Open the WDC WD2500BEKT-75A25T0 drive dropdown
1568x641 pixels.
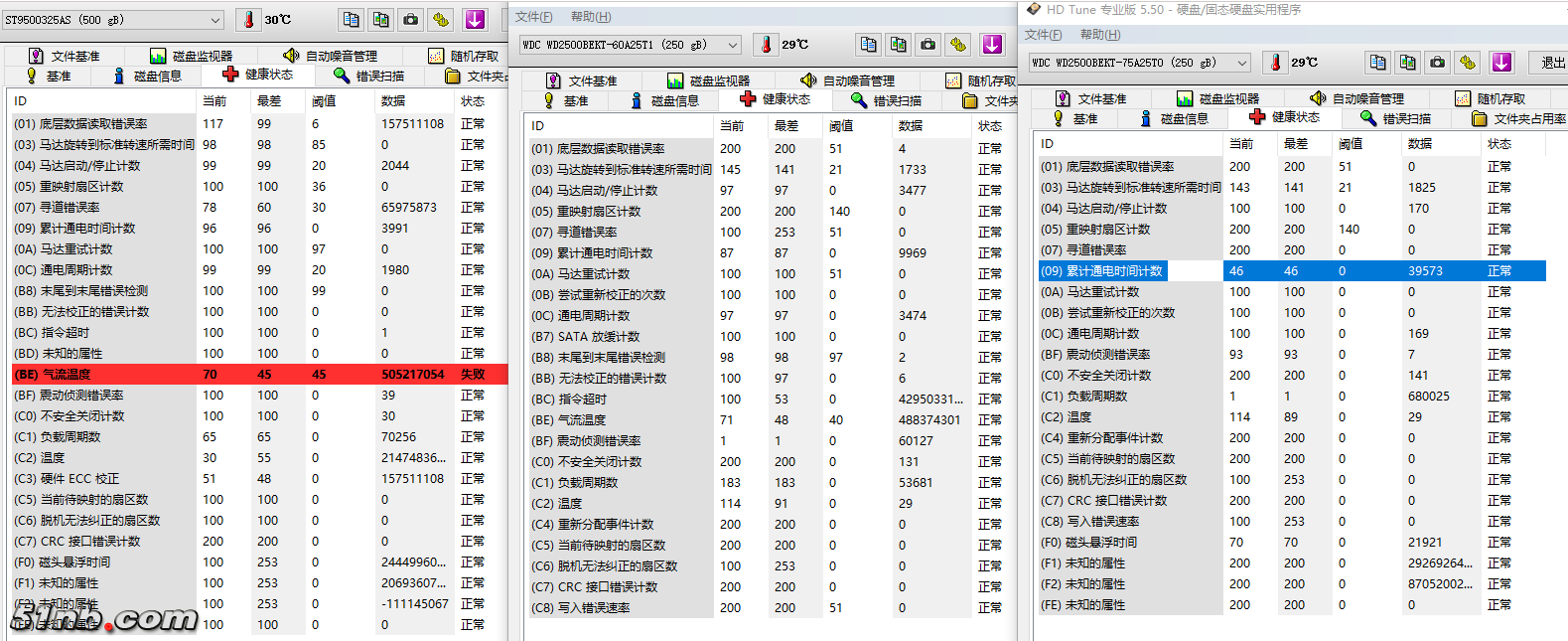[x=1241, y=63]
